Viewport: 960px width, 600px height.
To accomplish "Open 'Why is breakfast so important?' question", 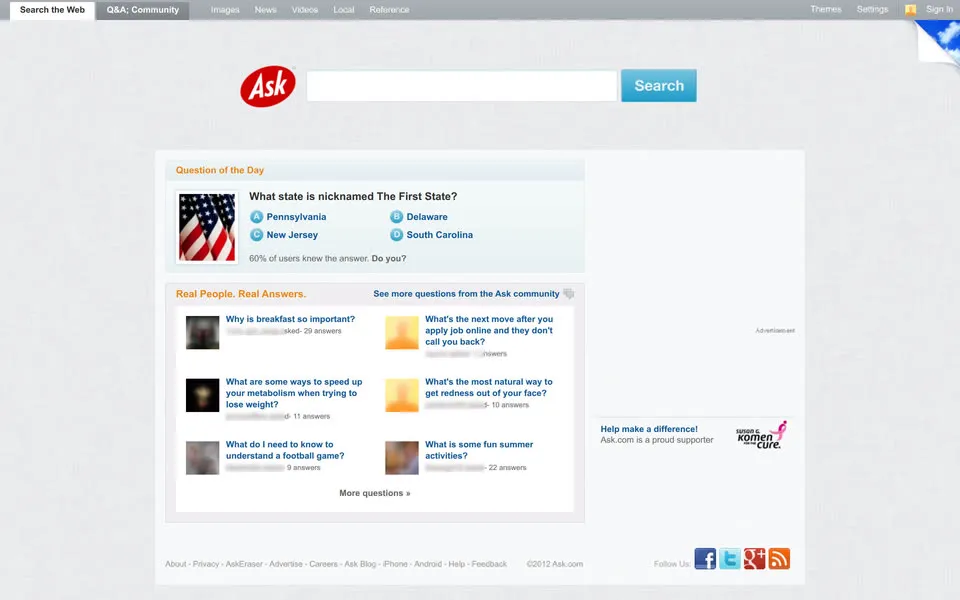I will (x=290, y=319).
